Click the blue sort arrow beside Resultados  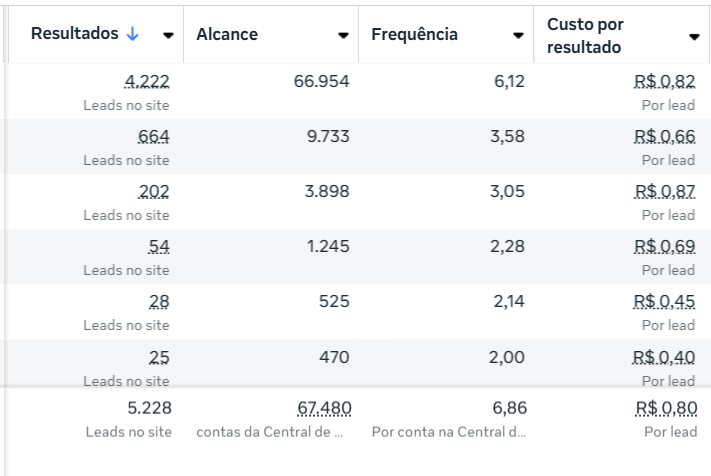[x=133, y=33]
